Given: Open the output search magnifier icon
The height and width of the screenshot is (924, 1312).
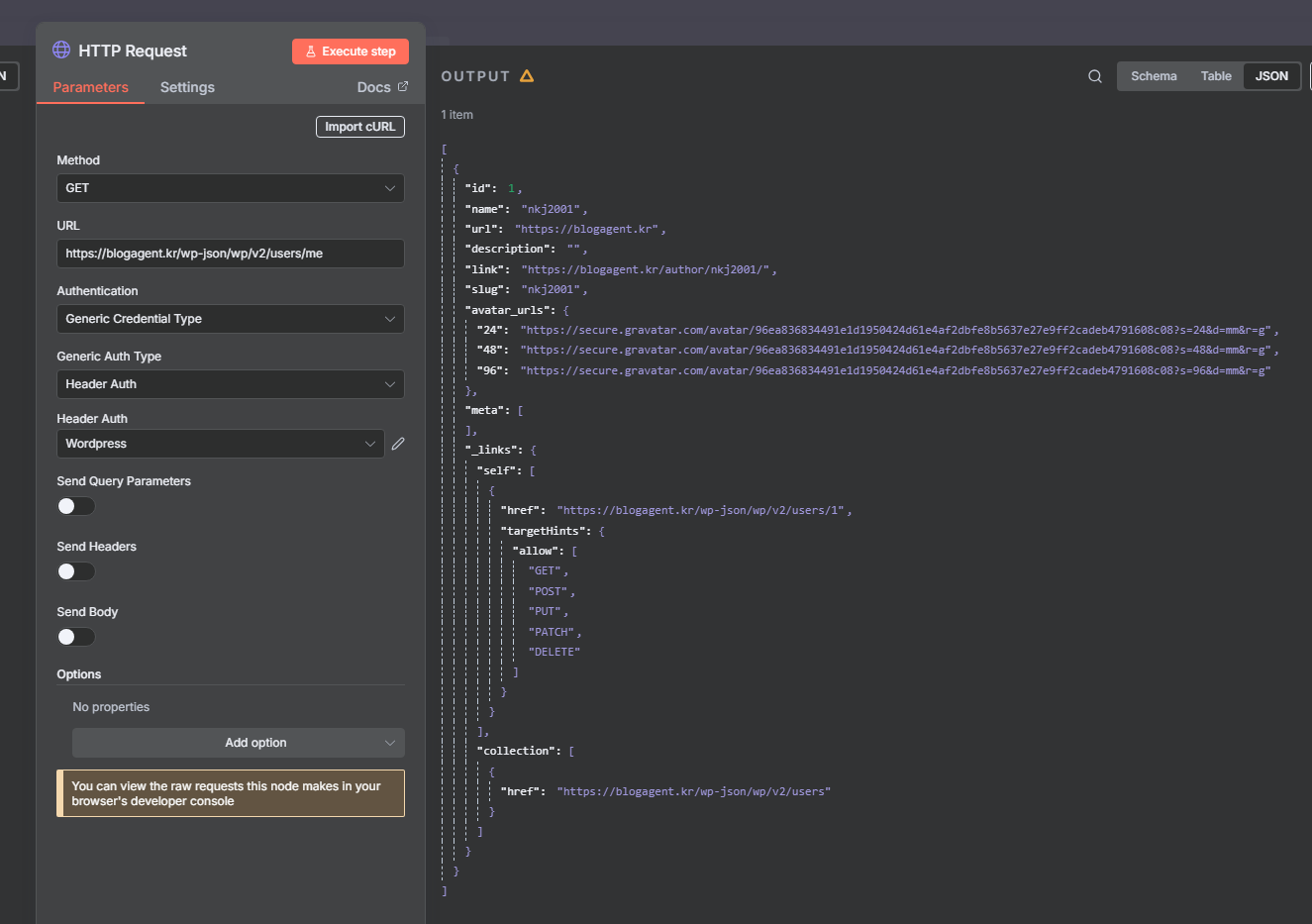Looking at the screenshot, I should pos(1095,76).
